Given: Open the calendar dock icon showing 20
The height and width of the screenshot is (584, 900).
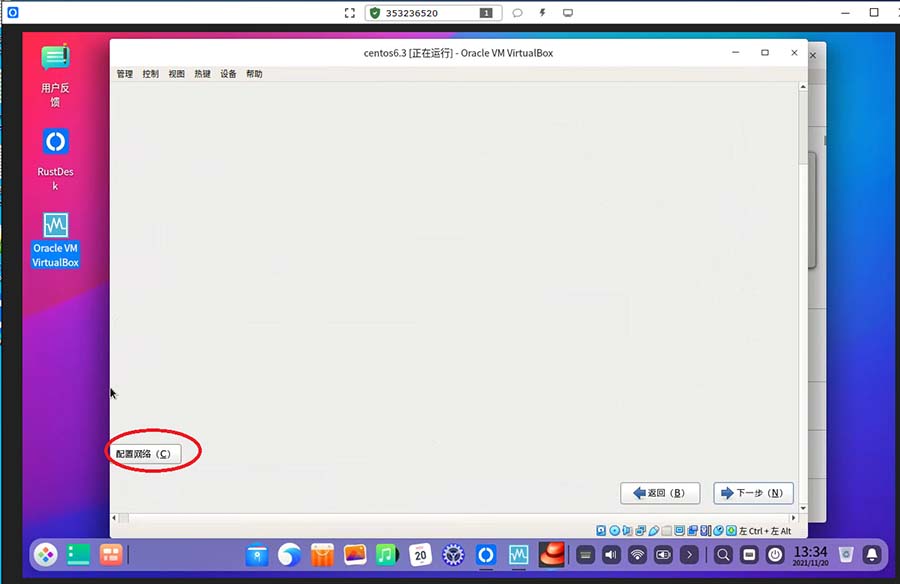Looking at the screenshot, I should coord(420,555).
